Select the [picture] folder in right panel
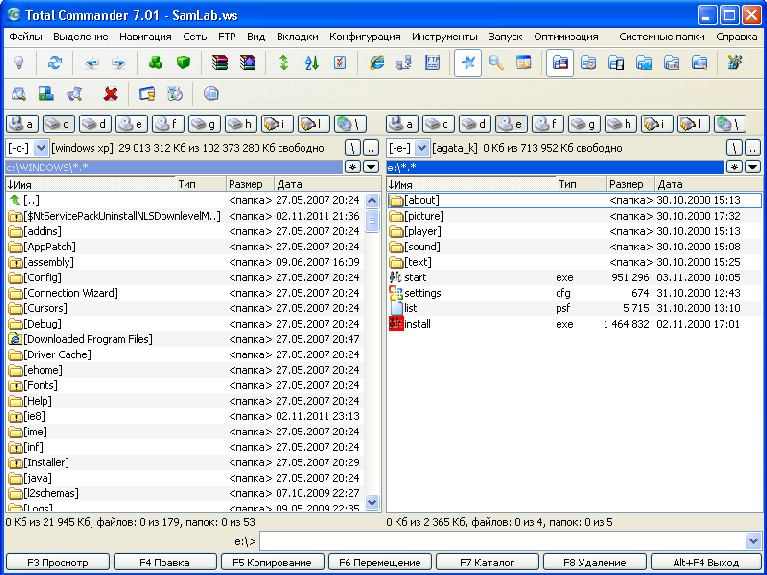 click(x=574, y=216)
